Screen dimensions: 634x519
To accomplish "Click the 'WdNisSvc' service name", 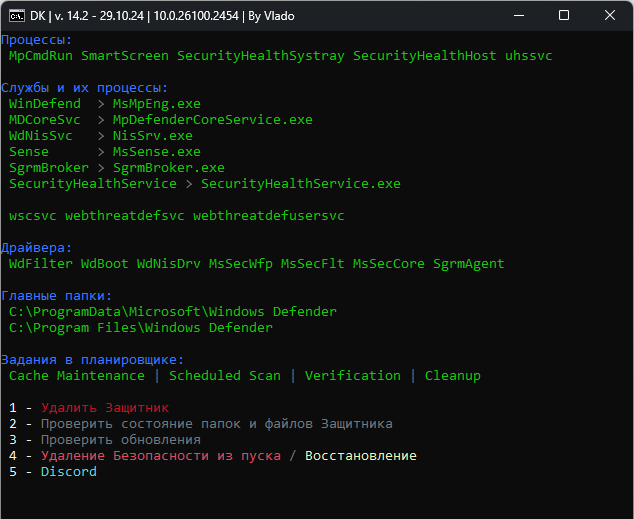I will click(41, 136).
